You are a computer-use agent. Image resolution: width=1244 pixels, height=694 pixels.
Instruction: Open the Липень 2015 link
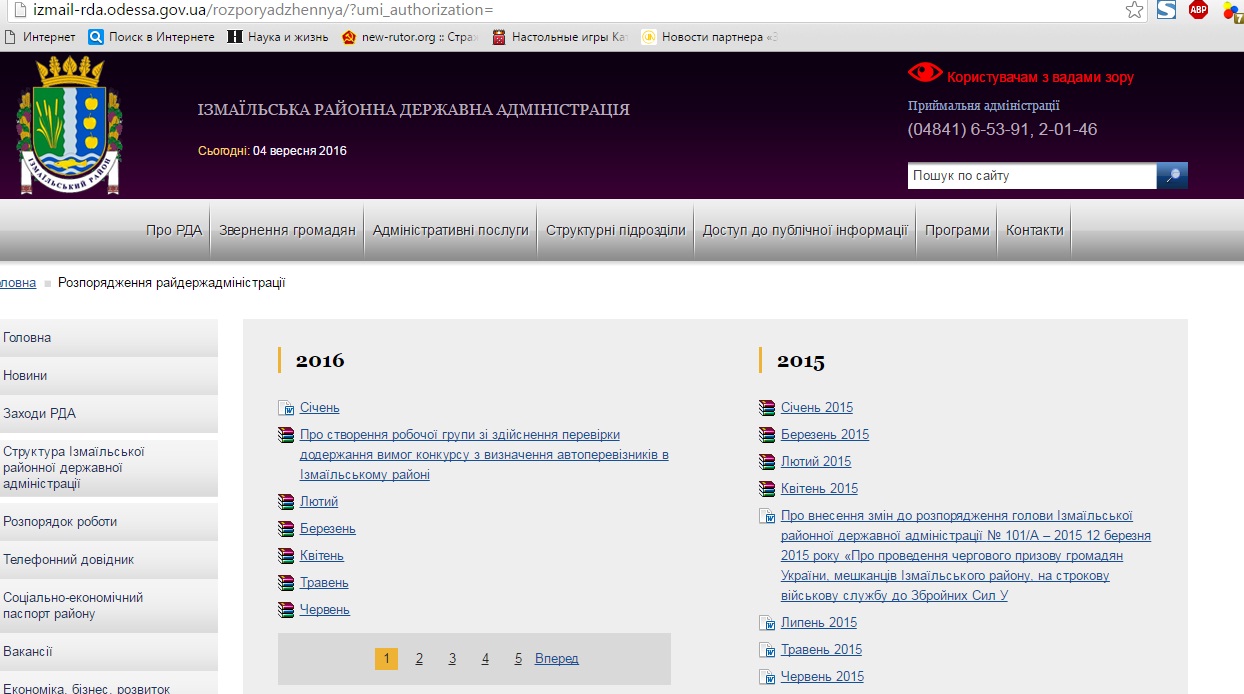(x=818, y=622)
